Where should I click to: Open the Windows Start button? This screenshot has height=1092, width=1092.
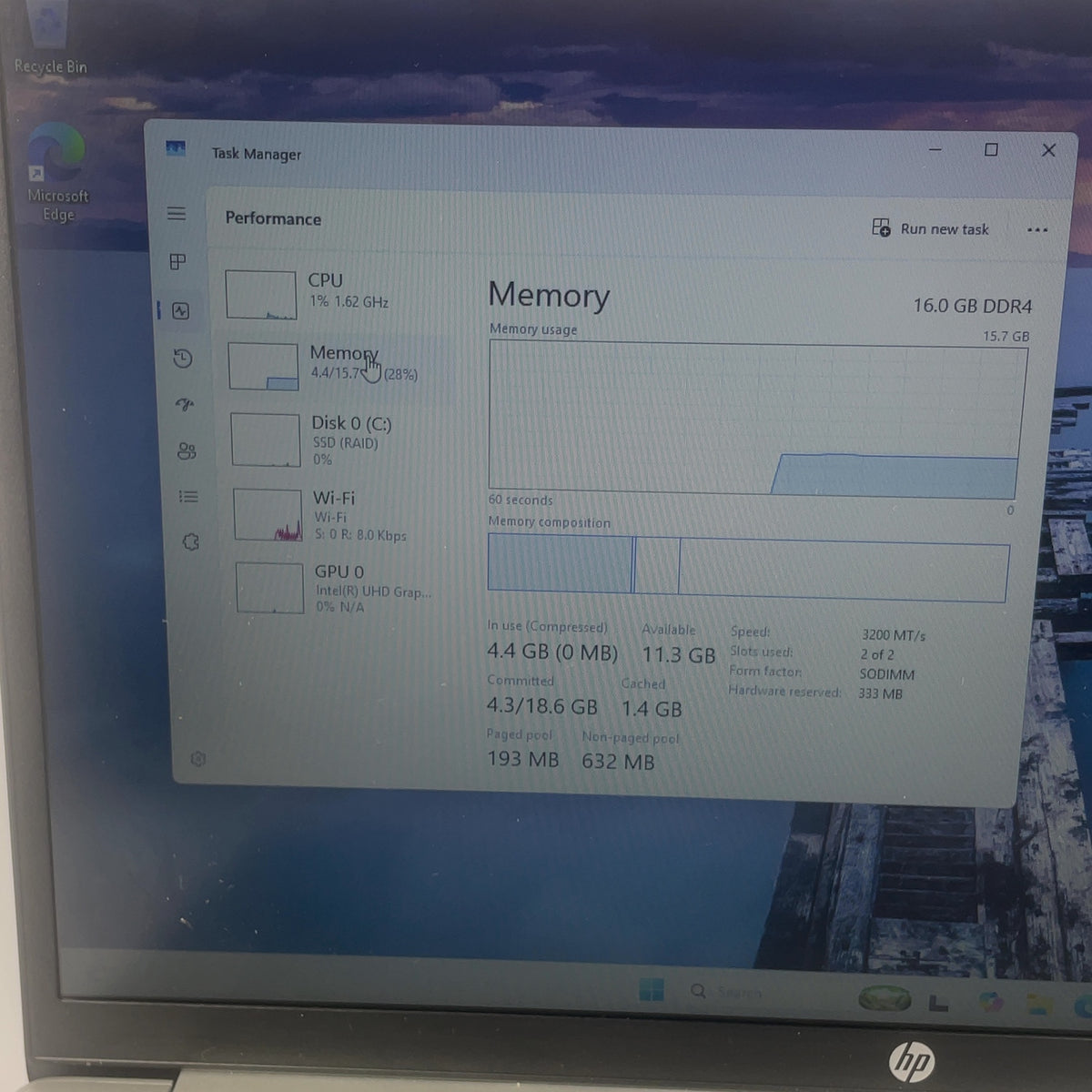[652, 990]
